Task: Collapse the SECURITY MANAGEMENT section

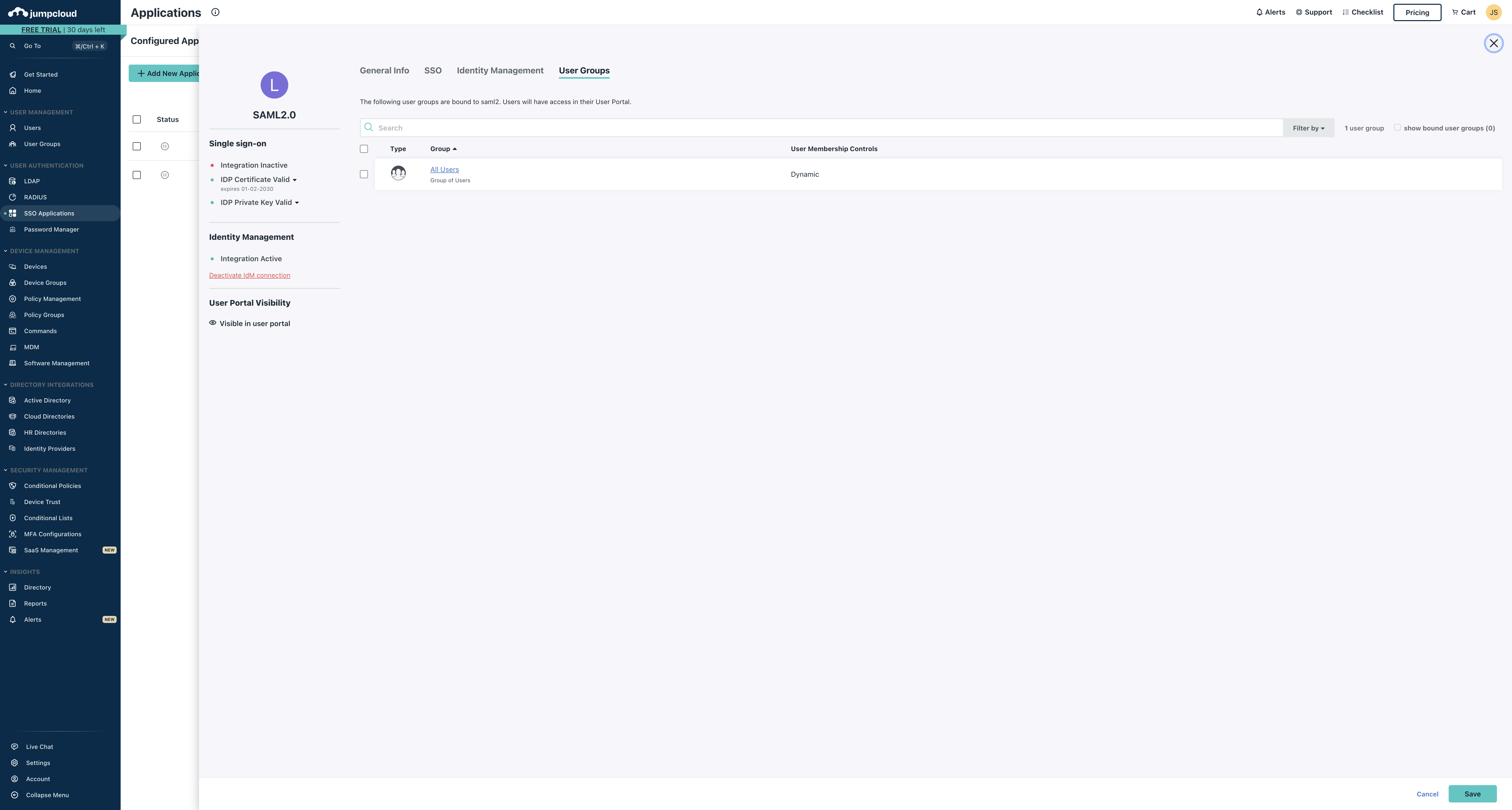Action: click(46, 470)
